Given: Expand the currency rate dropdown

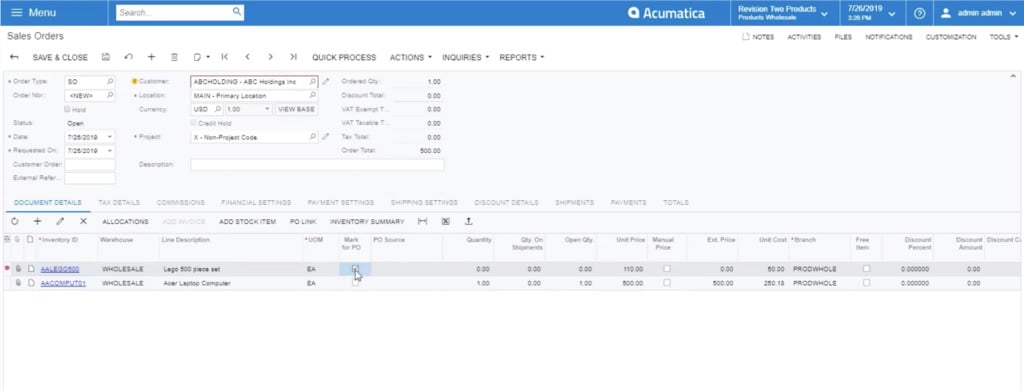Looking at the screenshot, I should pos(267,110).
